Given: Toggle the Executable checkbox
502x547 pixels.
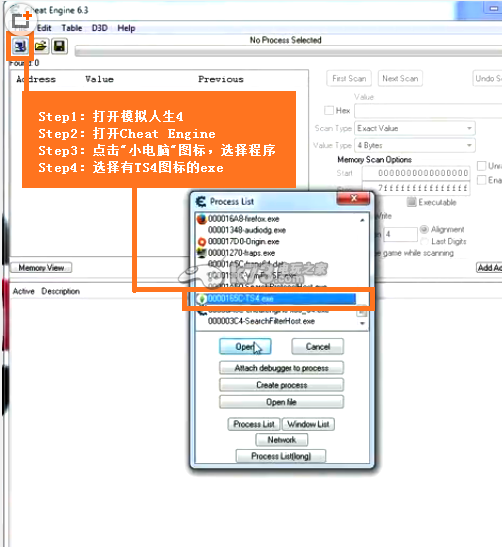Looking at the screenshot, I should [412, 202].
